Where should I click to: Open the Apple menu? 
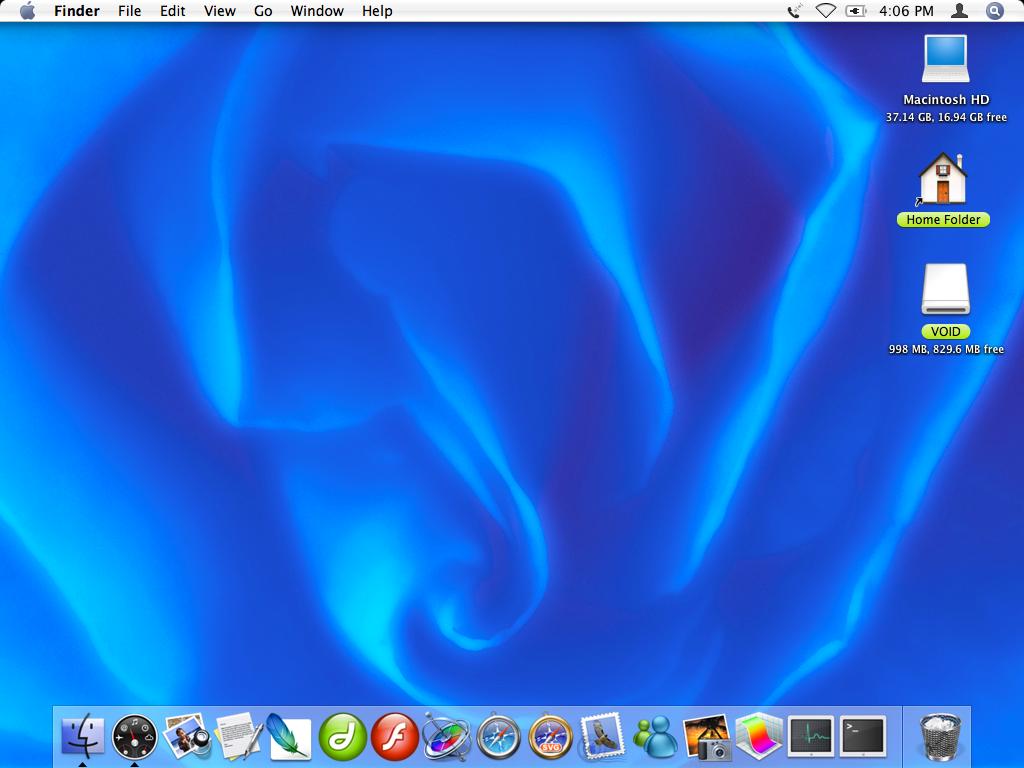[27, 11]
